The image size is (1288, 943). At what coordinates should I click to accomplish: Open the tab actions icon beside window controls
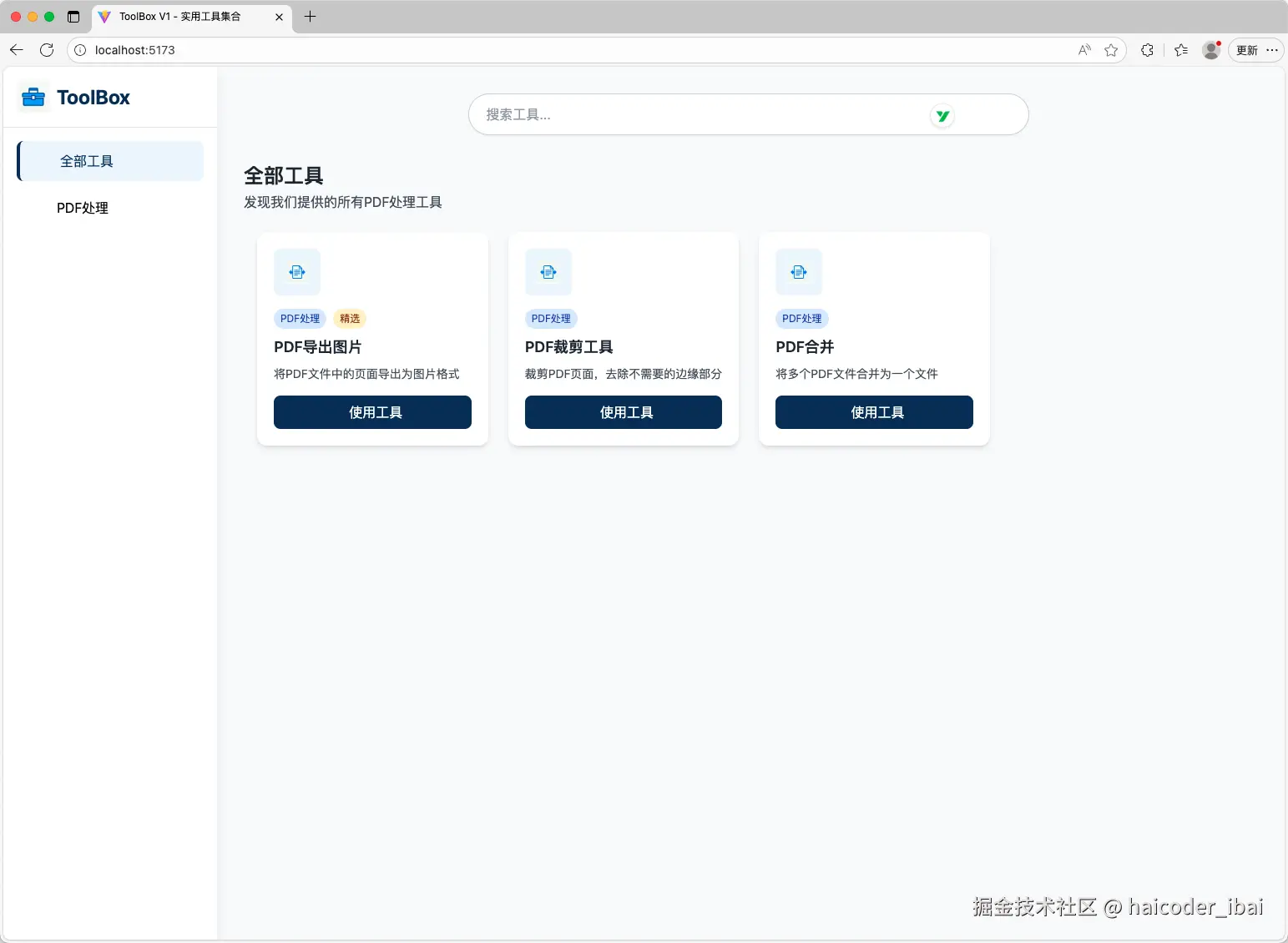[73, 17]
